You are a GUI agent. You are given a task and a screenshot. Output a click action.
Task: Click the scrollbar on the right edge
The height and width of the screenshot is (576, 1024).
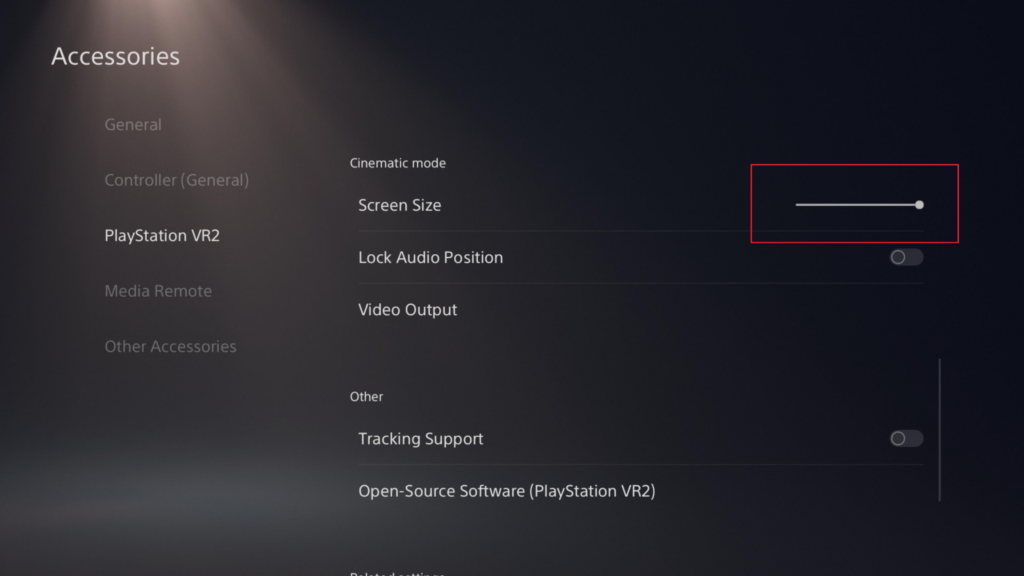(x=941, y=430)
